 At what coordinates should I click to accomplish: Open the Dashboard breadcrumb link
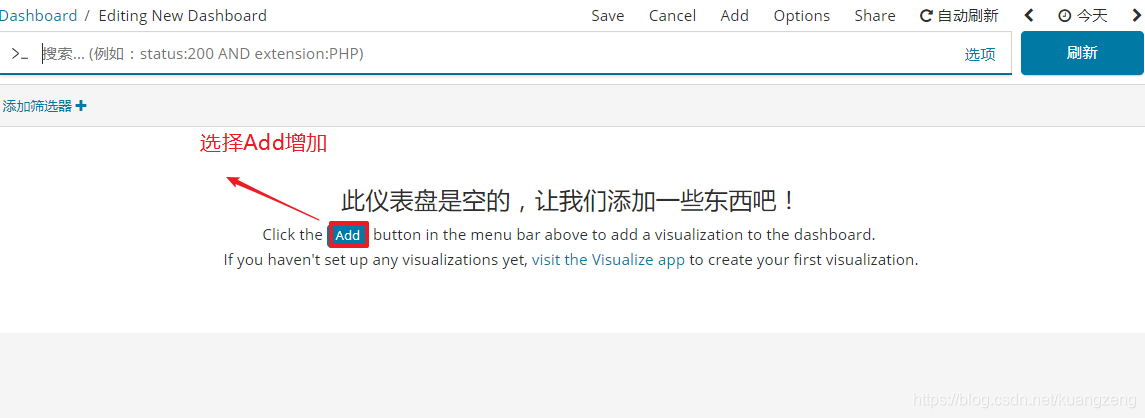coord(38,15)
